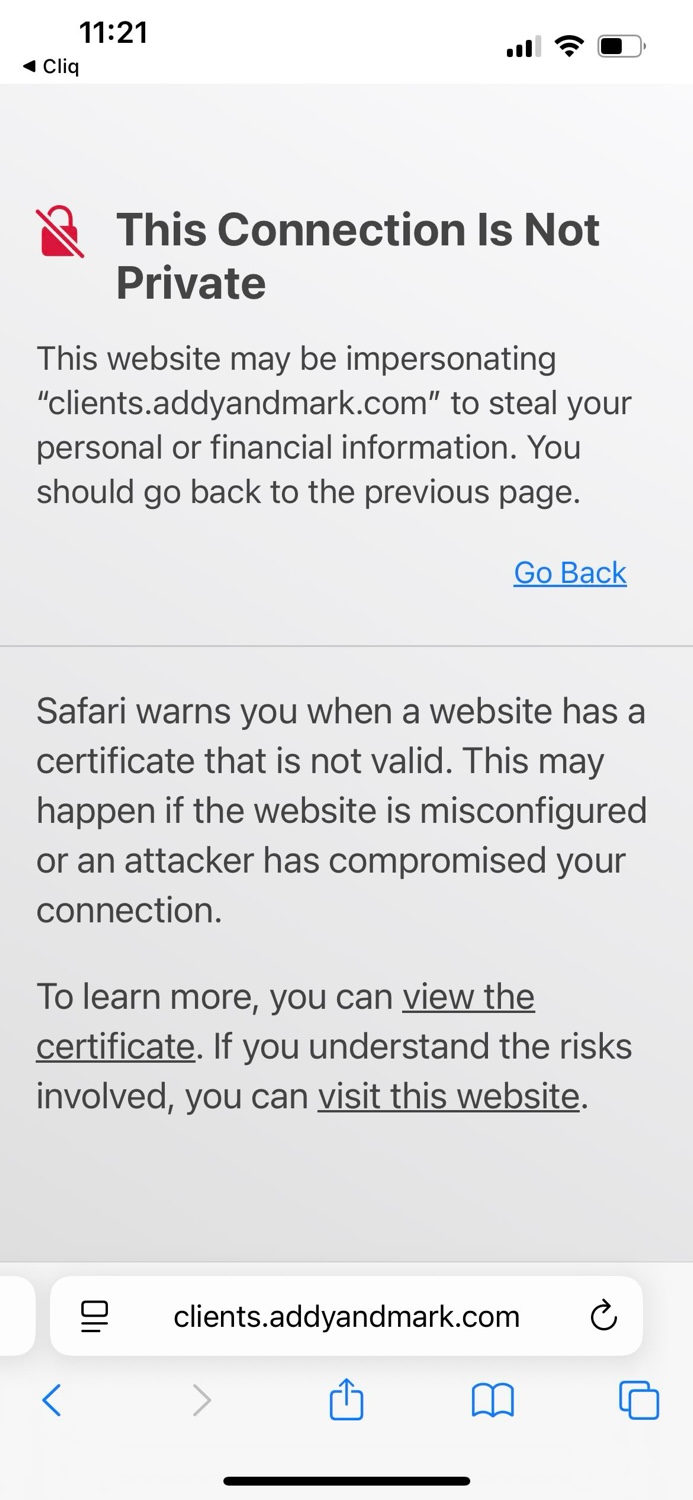
Task: Tap the Wi-Fi status icon
Action: tap(569, 46)
